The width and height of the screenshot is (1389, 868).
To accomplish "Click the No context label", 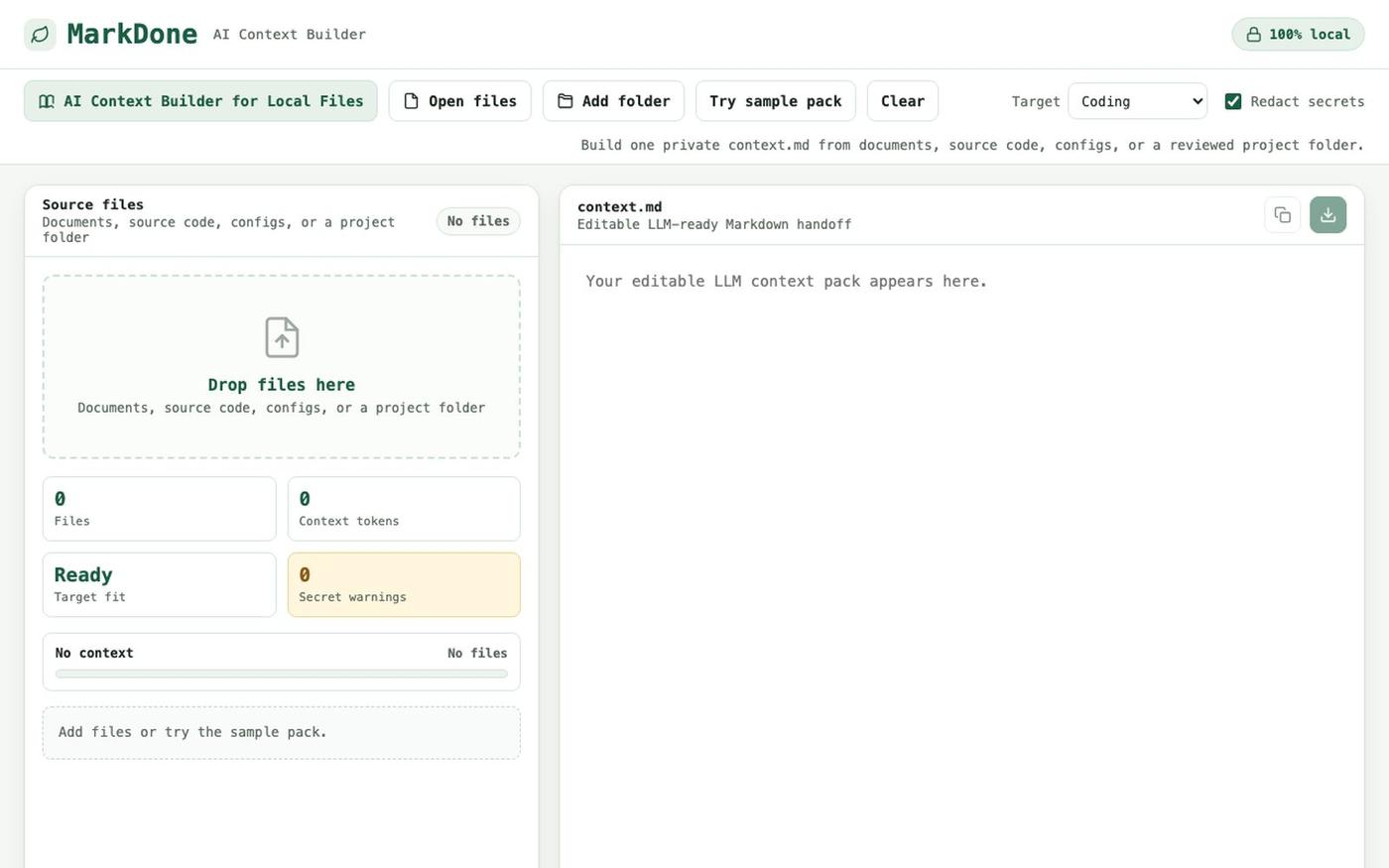I will coord(94,653).
